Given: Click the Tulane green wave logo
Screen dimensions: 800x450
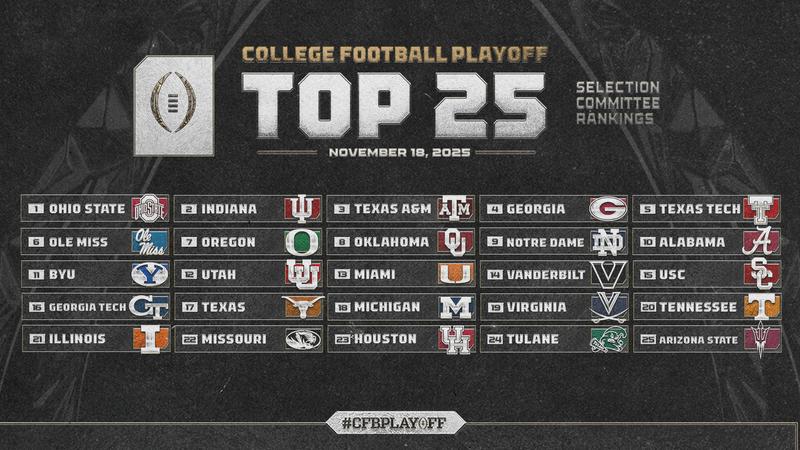Looking at the screenshot, I should (x=607, y=340).
